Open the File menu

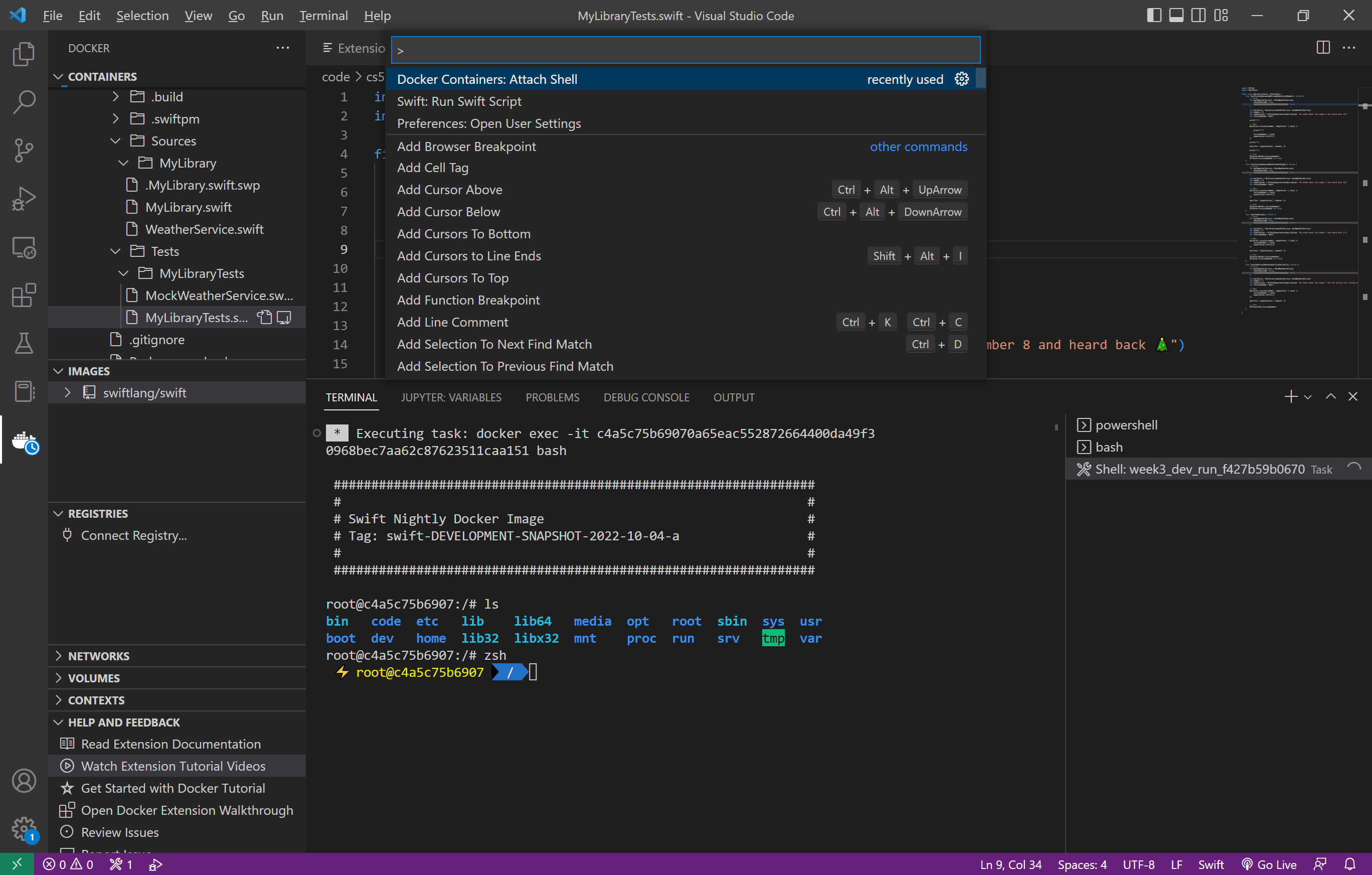pyautogui.click(x=53, y=16)
